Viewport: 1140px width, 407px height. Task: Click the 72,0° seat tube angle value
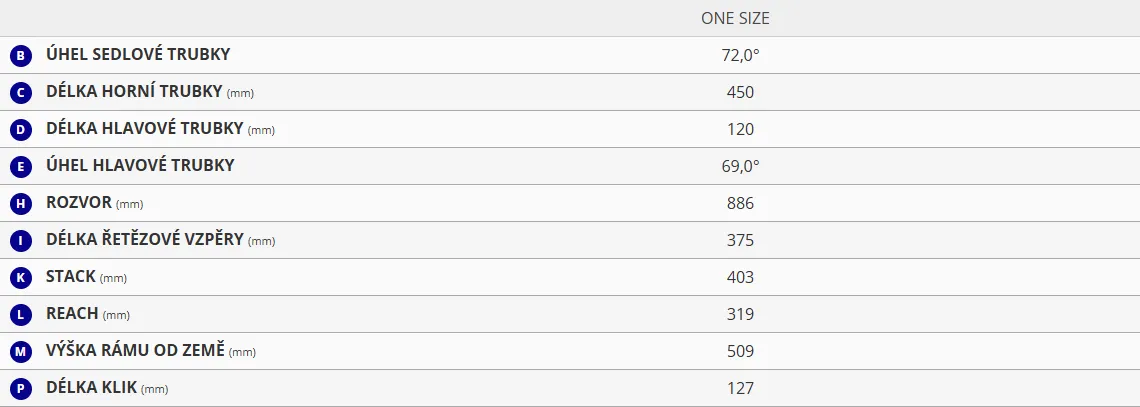[x=740, y=55]
